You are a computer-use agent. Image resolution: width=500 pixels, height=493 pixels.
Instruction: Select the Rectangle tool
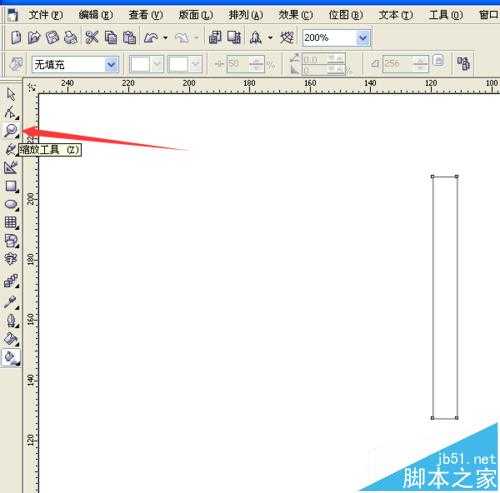coord(11,186)
